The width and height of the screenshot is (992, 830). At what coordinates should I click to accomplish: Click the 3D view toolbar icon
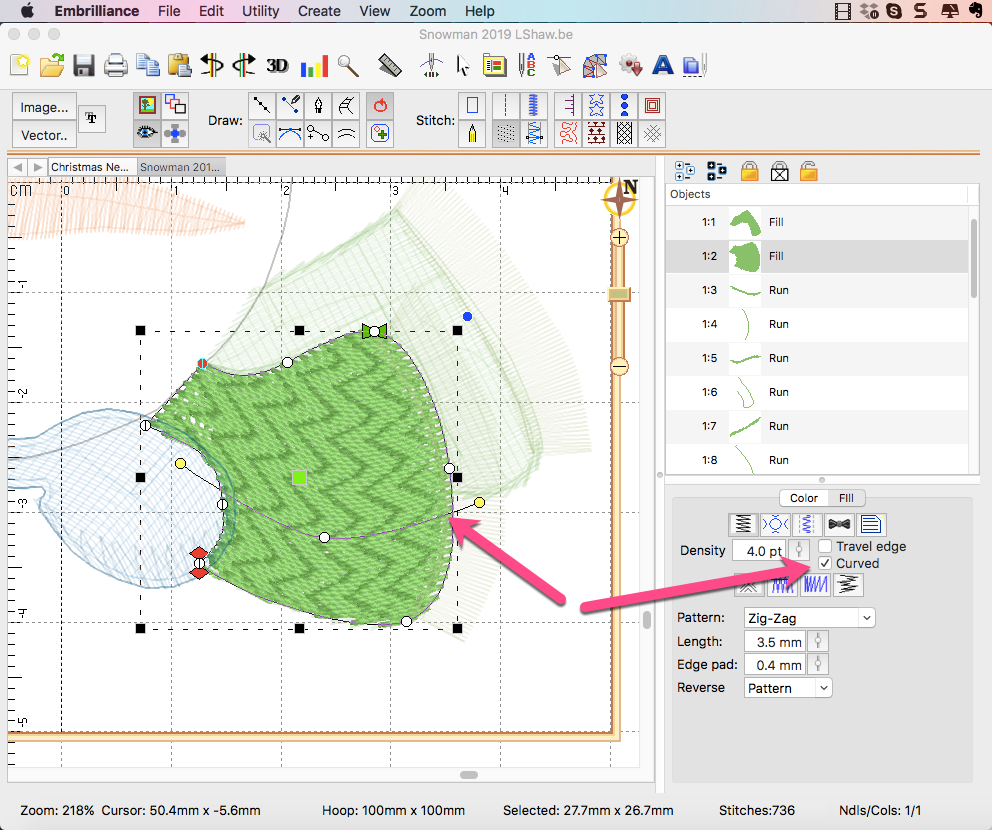pos(277,66)
